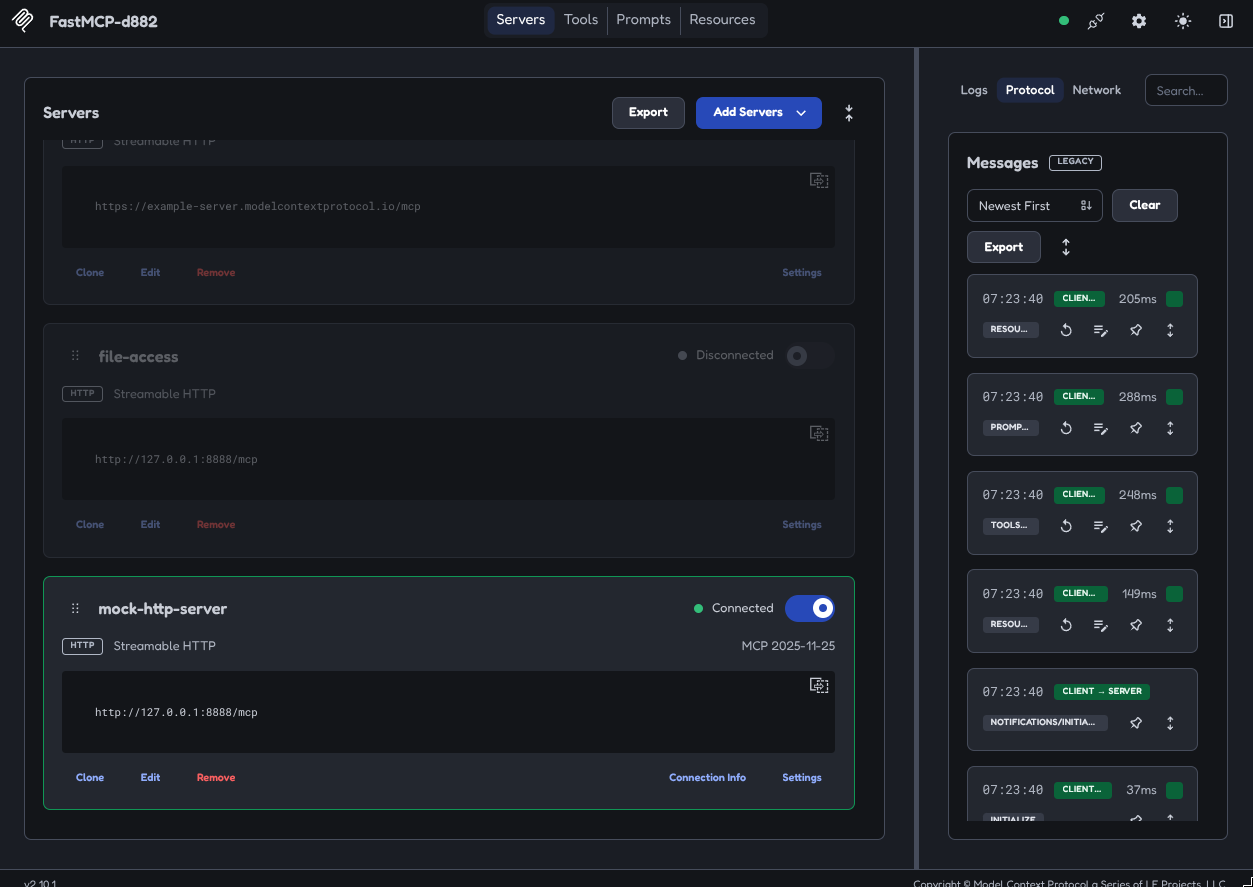This screenshot has height=887, width=1253.
Task: Pin the 205ms message
Action: click(1136, 330)
